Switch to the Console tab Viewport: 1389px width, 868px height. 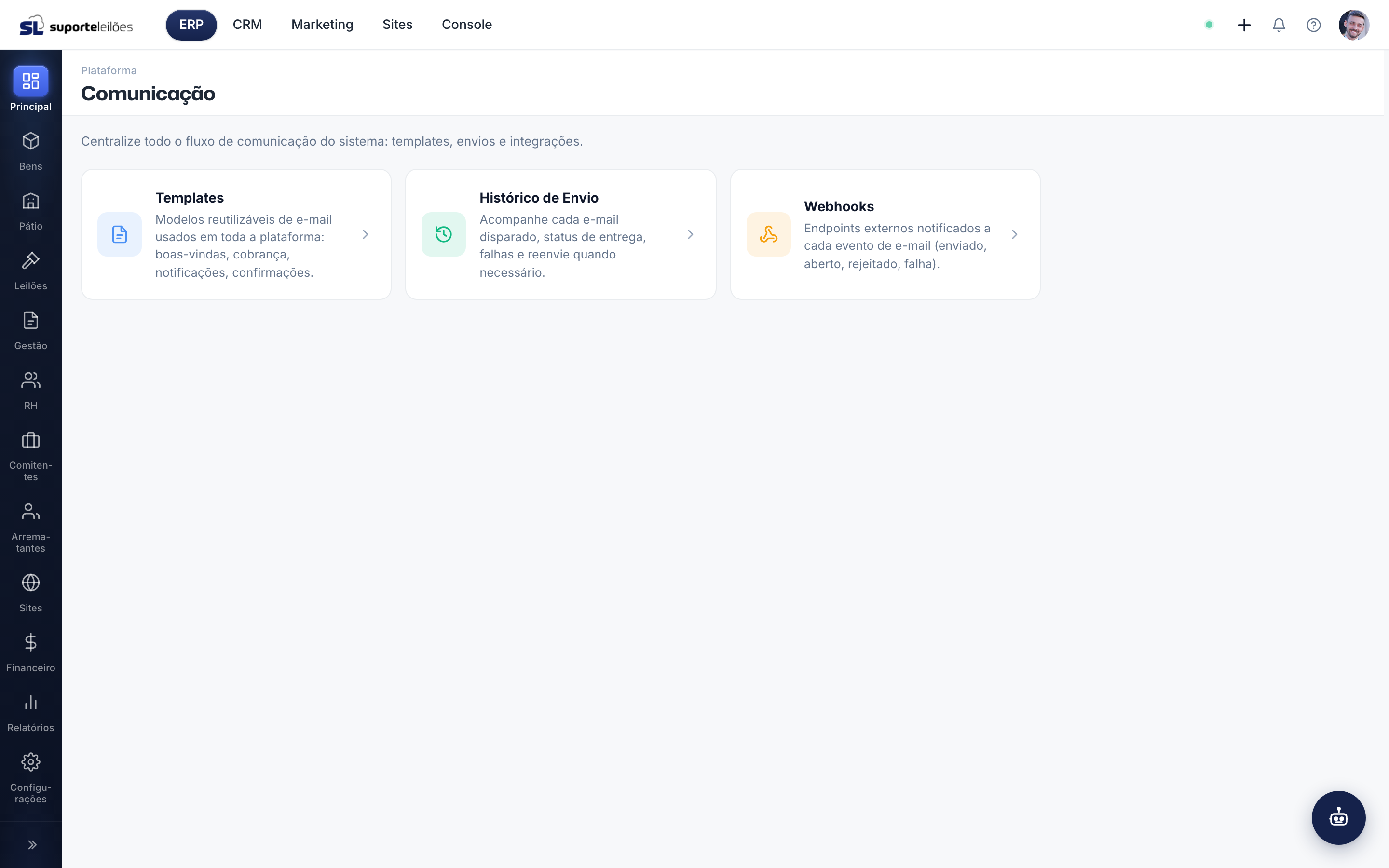click(x=467, y=25)
